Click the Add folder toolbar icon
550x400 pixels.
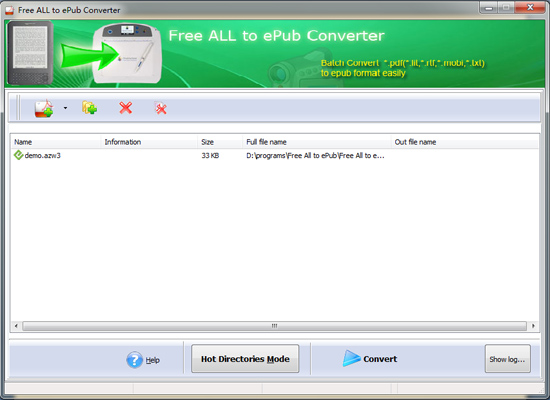pyautogui.click(x=89, y=108)
